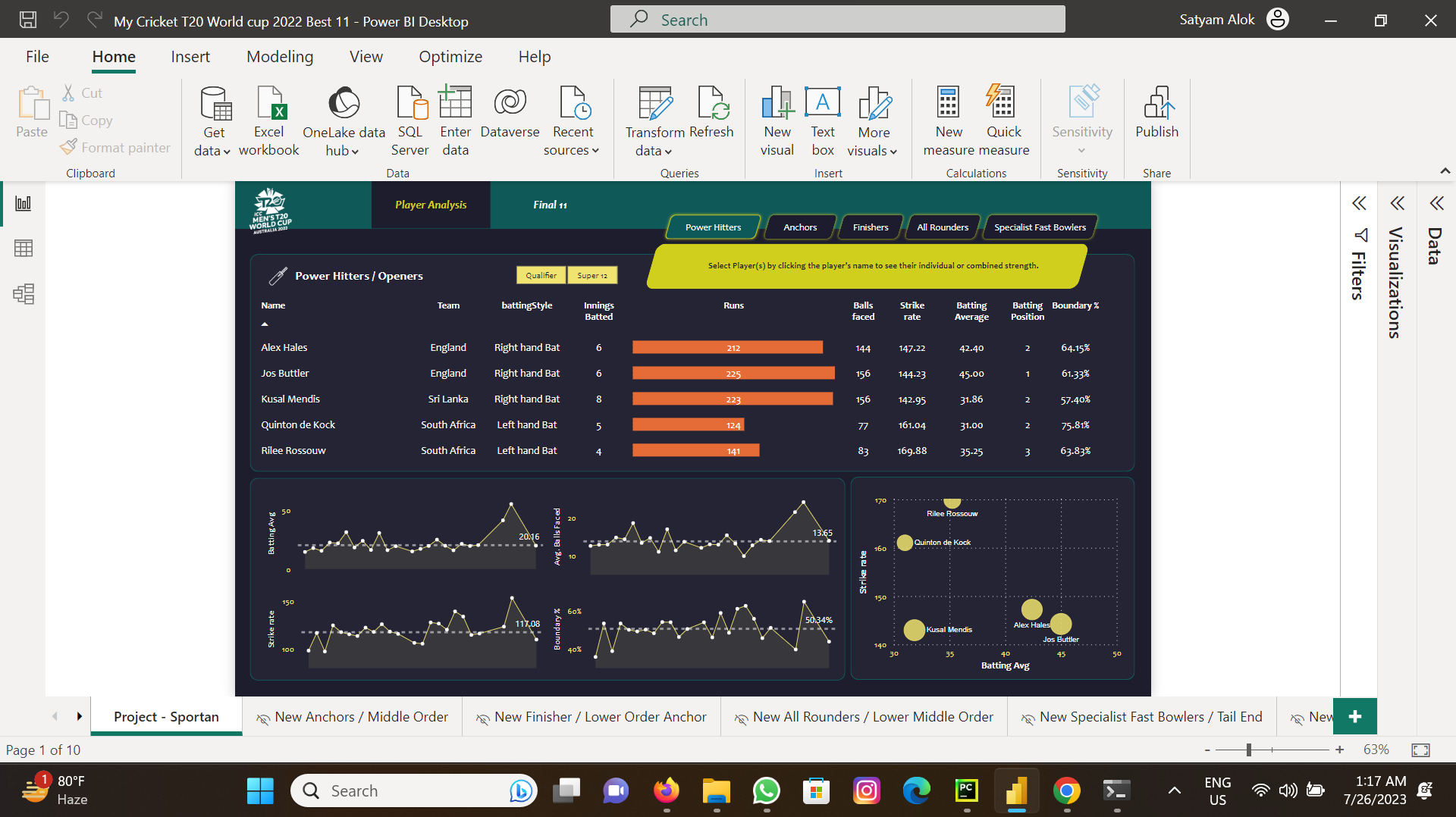Select the Anchors player category button

pyautogui.click(x=800, y=227)
